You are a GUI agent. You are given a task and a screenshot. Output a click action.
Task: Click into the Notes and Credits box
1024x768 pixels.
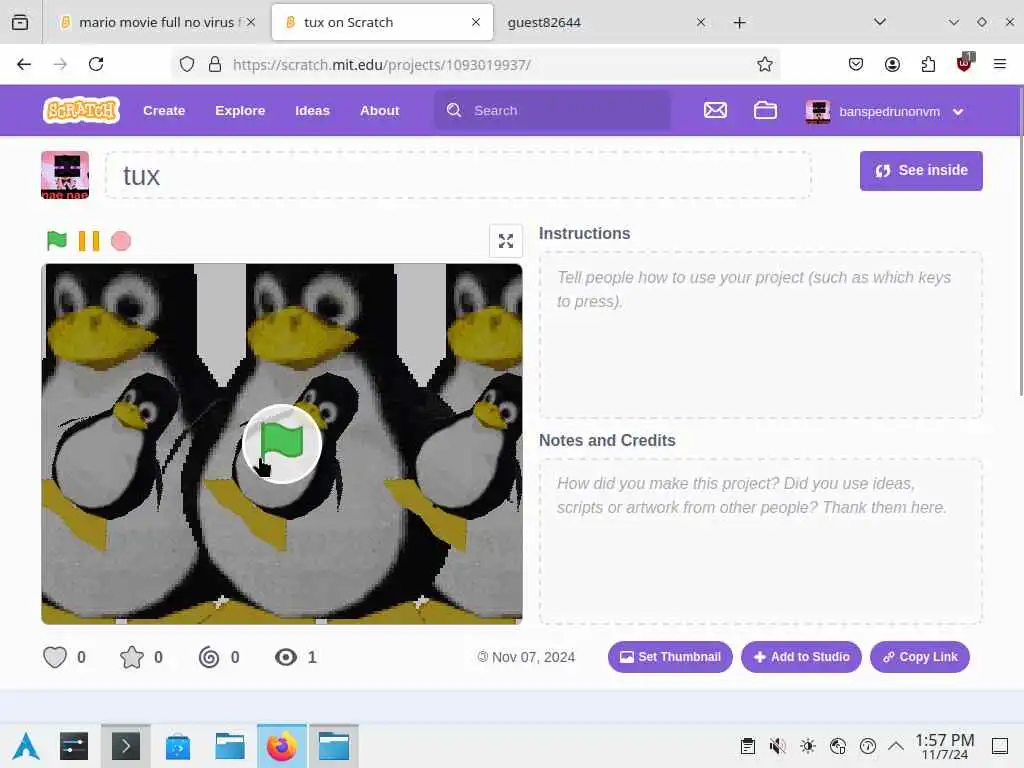(x=761, y=541)
